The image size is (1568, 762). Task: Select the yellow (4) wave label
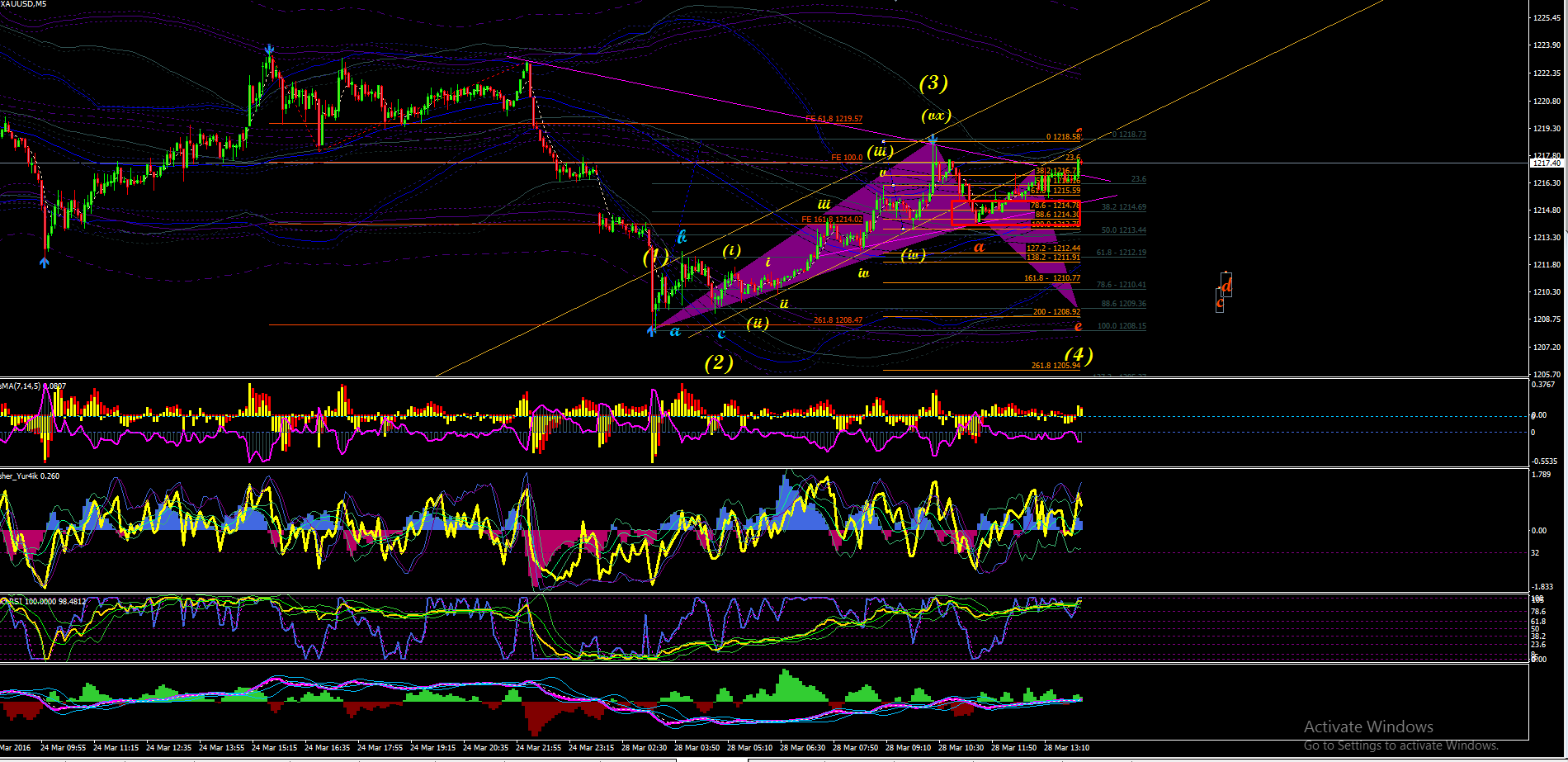(x=1079, y=356)
